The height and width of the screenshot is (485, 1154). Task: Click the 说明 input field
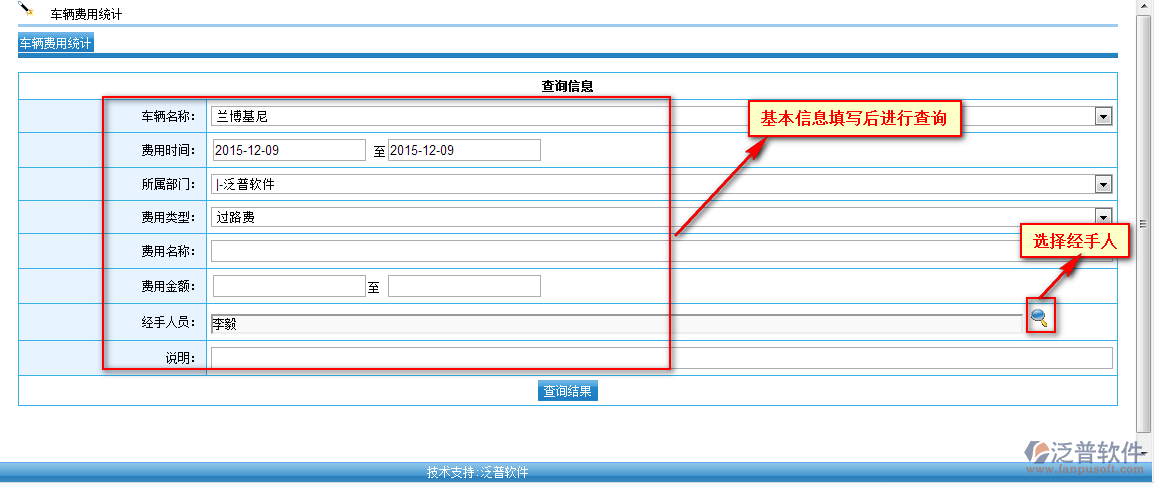click(662, 358)
